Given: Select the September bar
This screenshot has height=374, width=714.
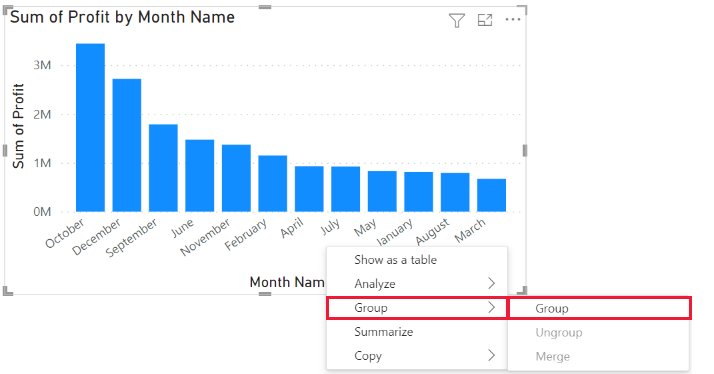Looking at the screenshot, I should (163, 168).
